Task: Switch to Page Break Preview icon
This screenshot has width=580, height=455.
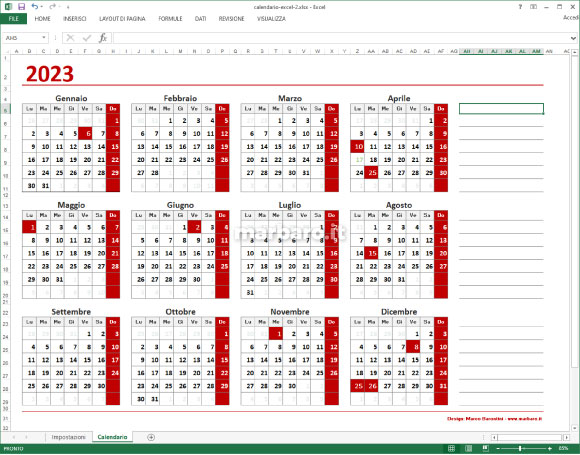Action: tap(485, 448)
